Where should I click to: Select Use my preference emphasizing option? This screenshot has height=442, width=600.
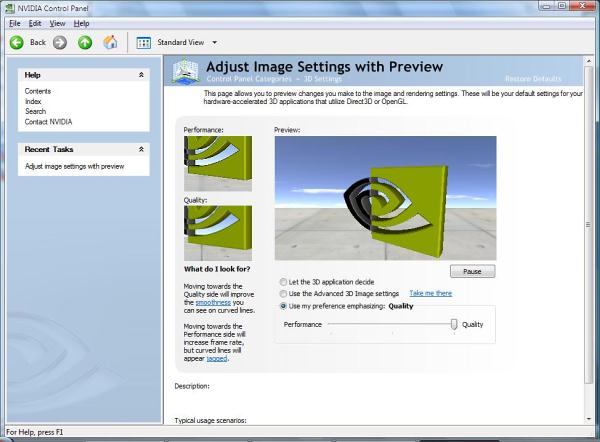[283, 306]
